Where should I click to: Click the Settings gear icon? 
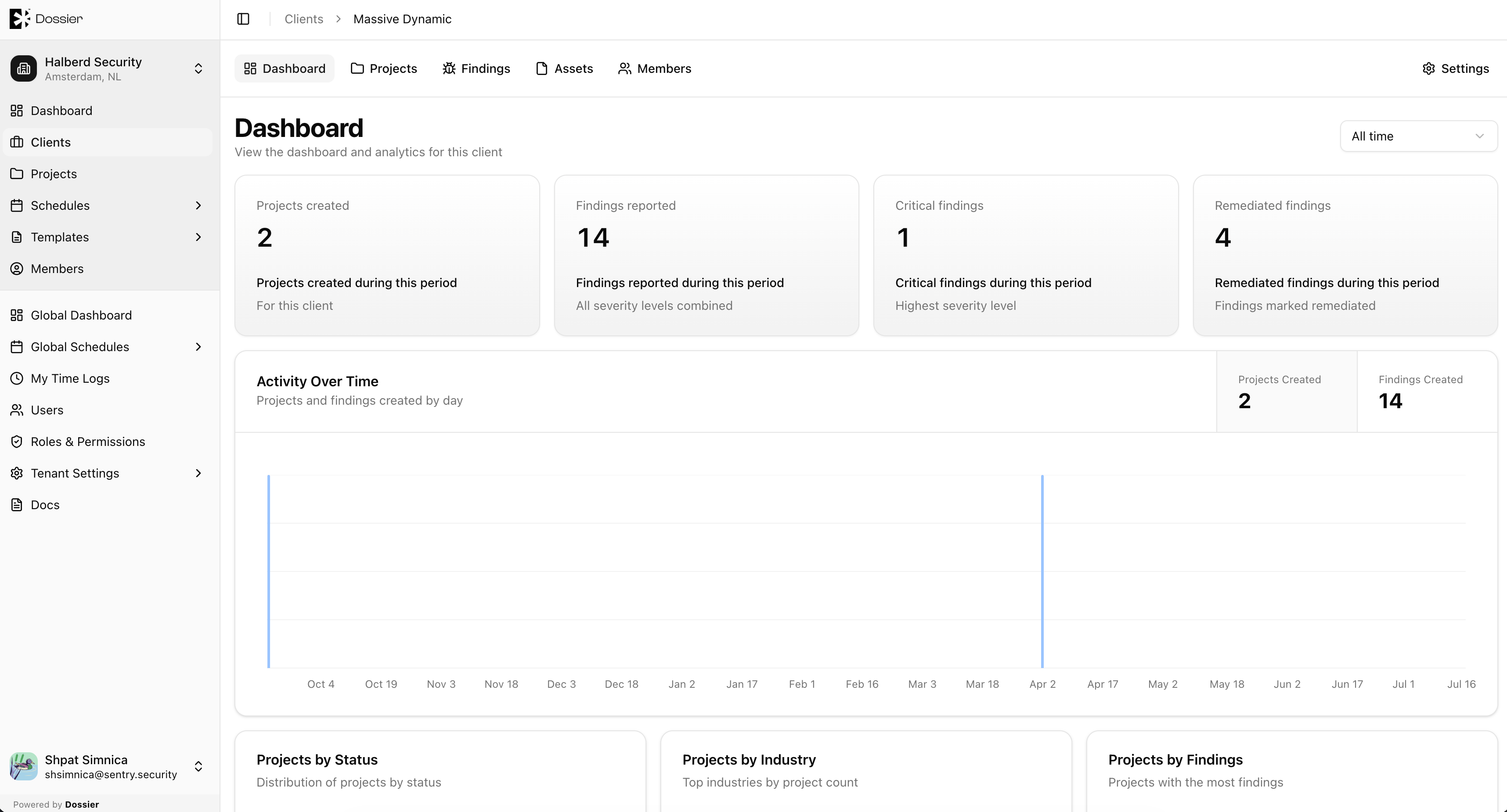(x=1428, y=68)
